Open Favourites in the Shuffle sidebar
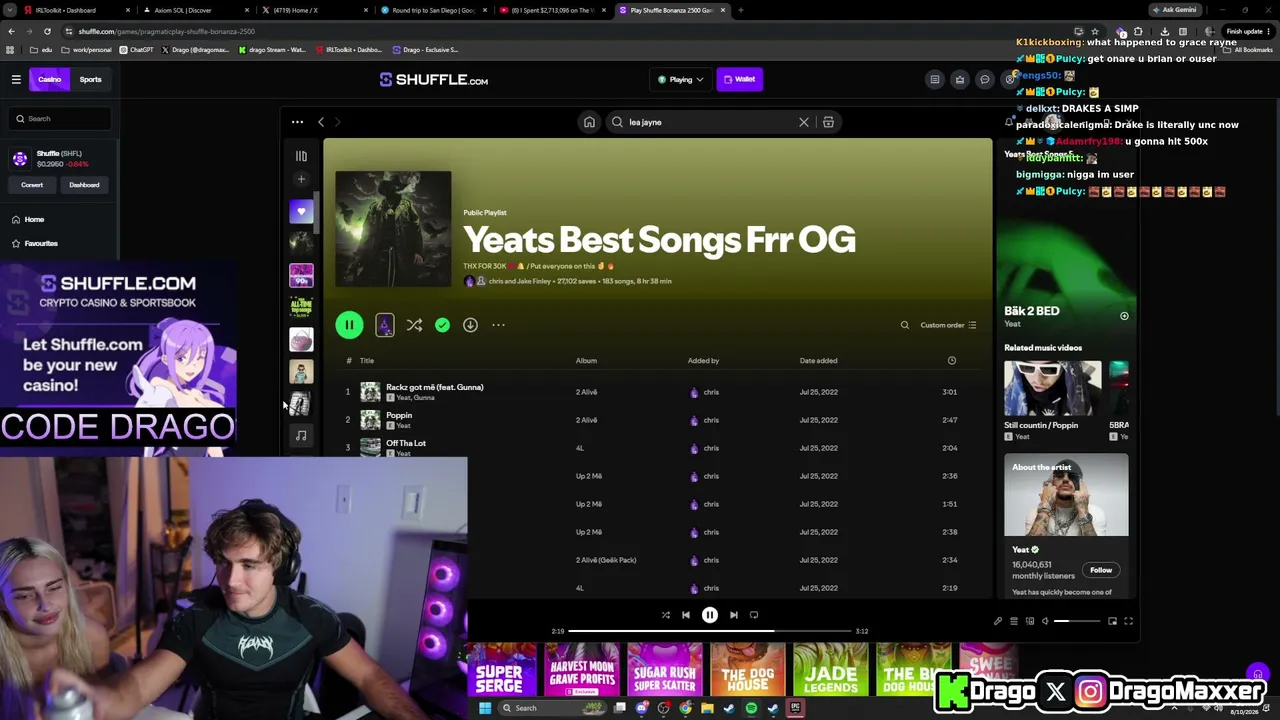This screenshot has height=720, width=1280. pos(41,244)
